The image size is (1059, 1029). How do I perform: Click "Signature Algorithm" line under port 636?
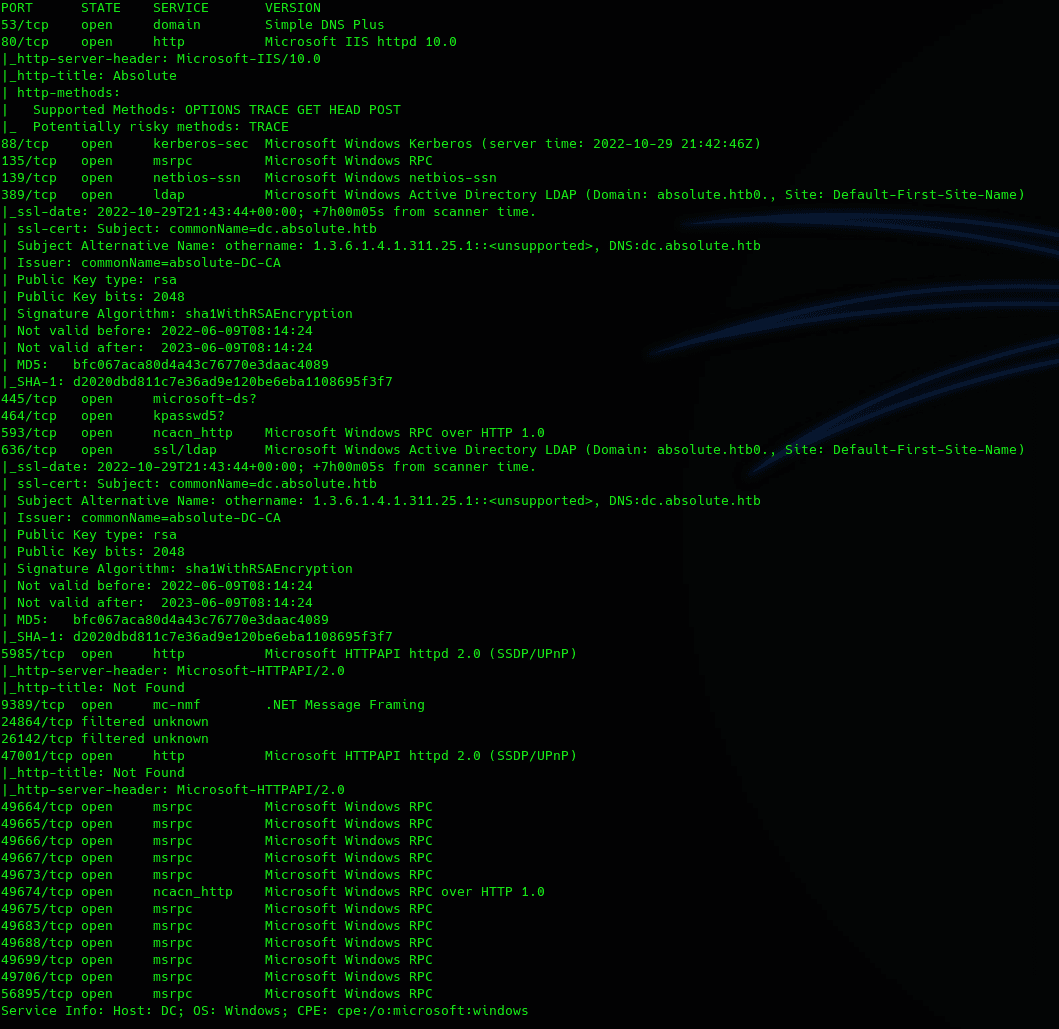pos(177,569)
